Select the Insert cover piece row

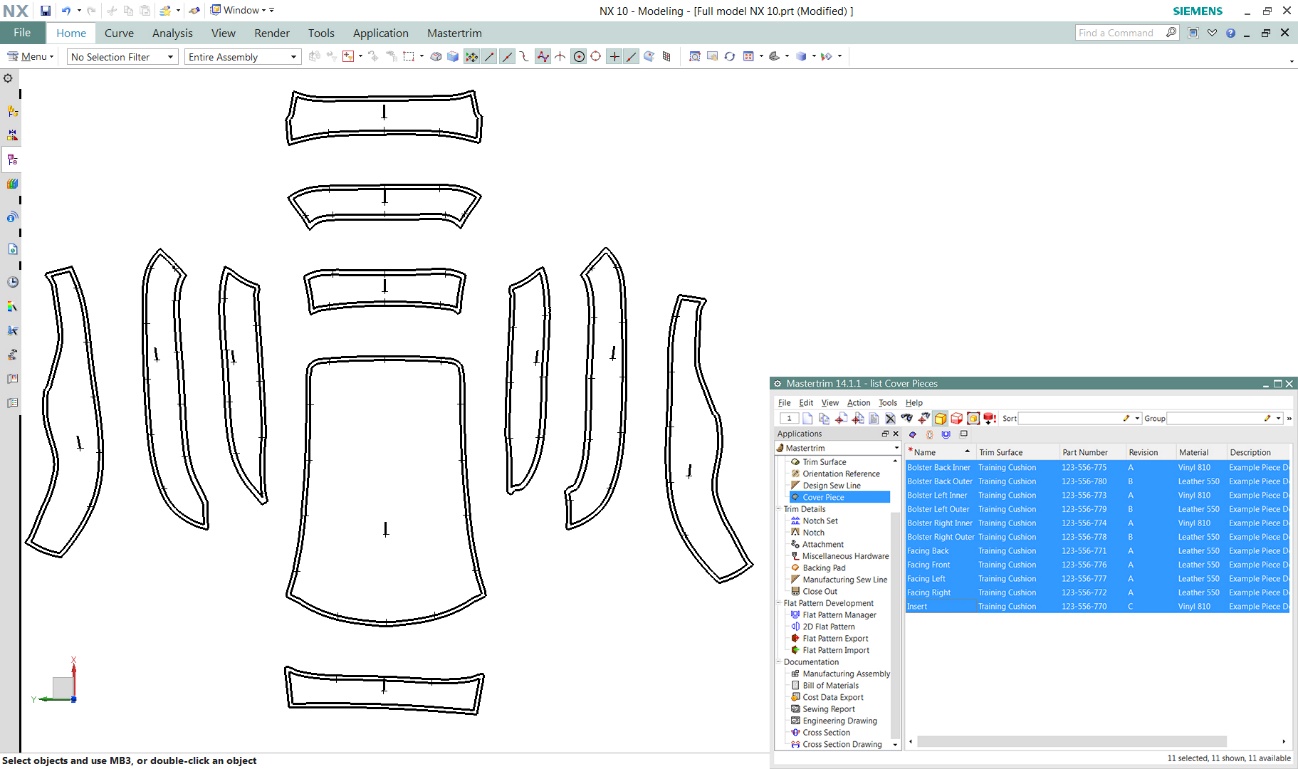(1098, 606)
